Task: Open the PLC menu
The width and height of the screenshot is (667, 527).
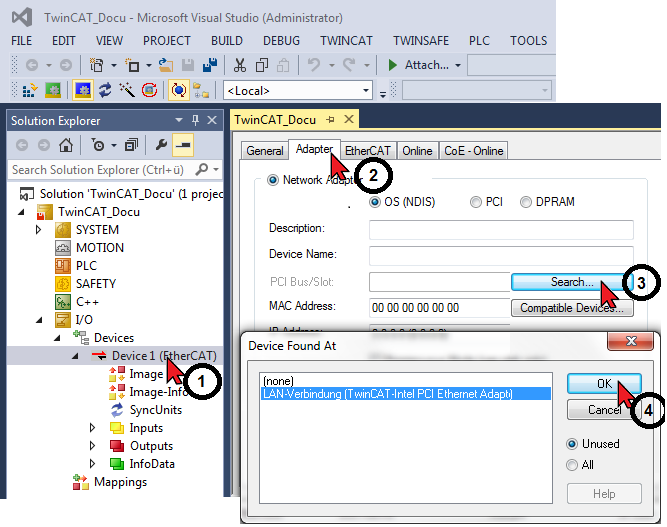Action: point(479,41)
